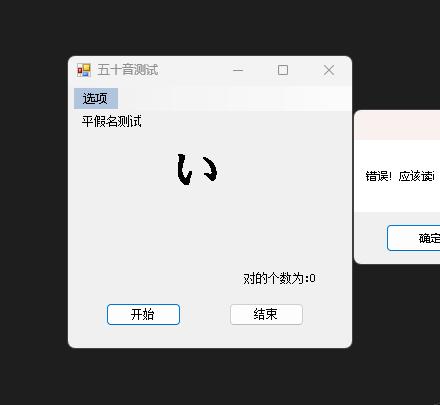Click the 平假名测试 label
Image resolution: width=440 pixels, height=405 pixels.
[112, 121]
